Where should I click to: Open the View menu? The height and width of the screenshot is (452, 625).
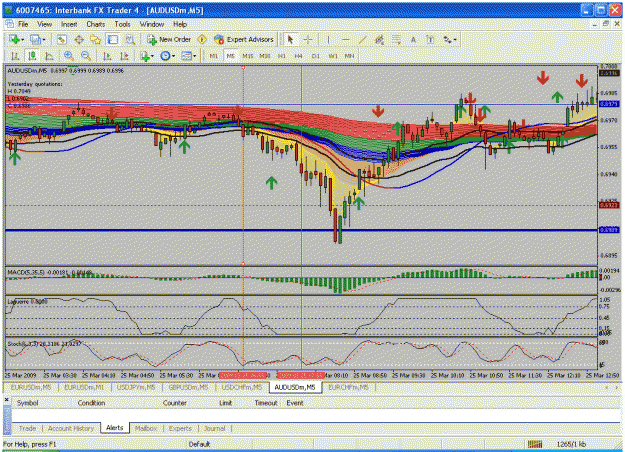pos(45,24)
